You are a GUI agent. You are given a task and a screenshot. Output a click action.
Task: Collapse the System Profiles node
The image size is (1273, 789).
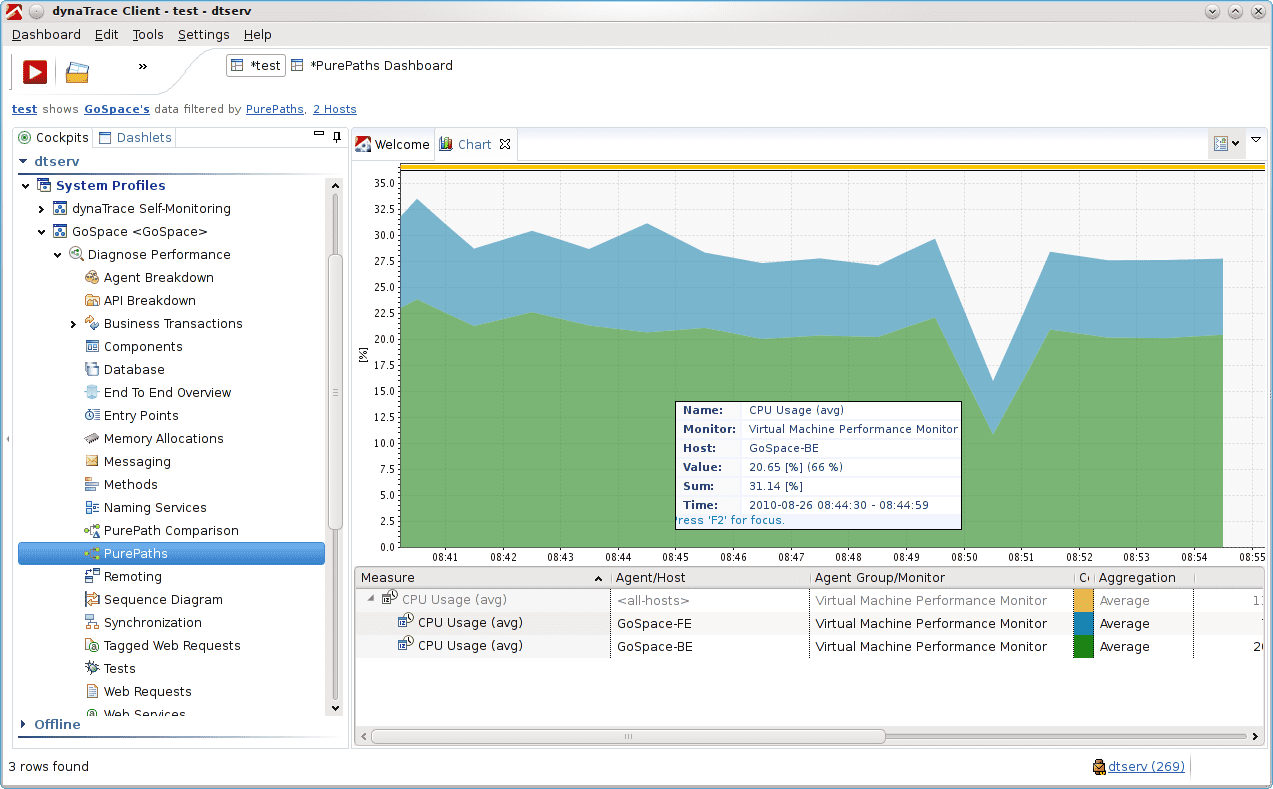coord(26,185)
